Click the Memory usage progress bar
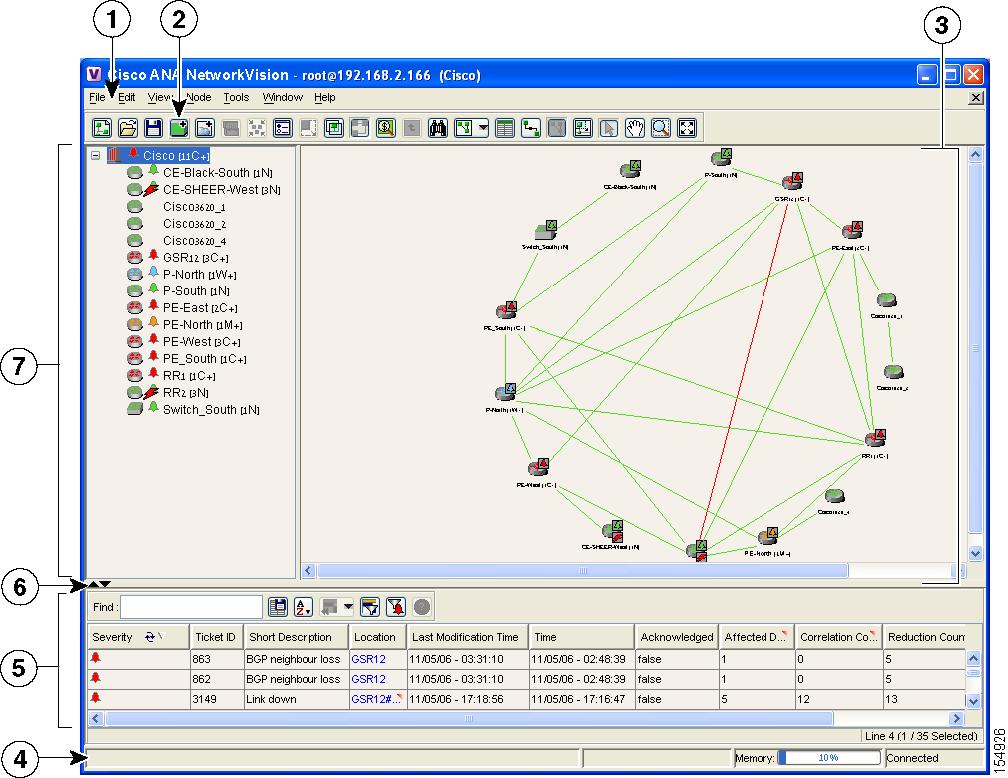This screenshot has height=778, width=1008. pos(828,757)
